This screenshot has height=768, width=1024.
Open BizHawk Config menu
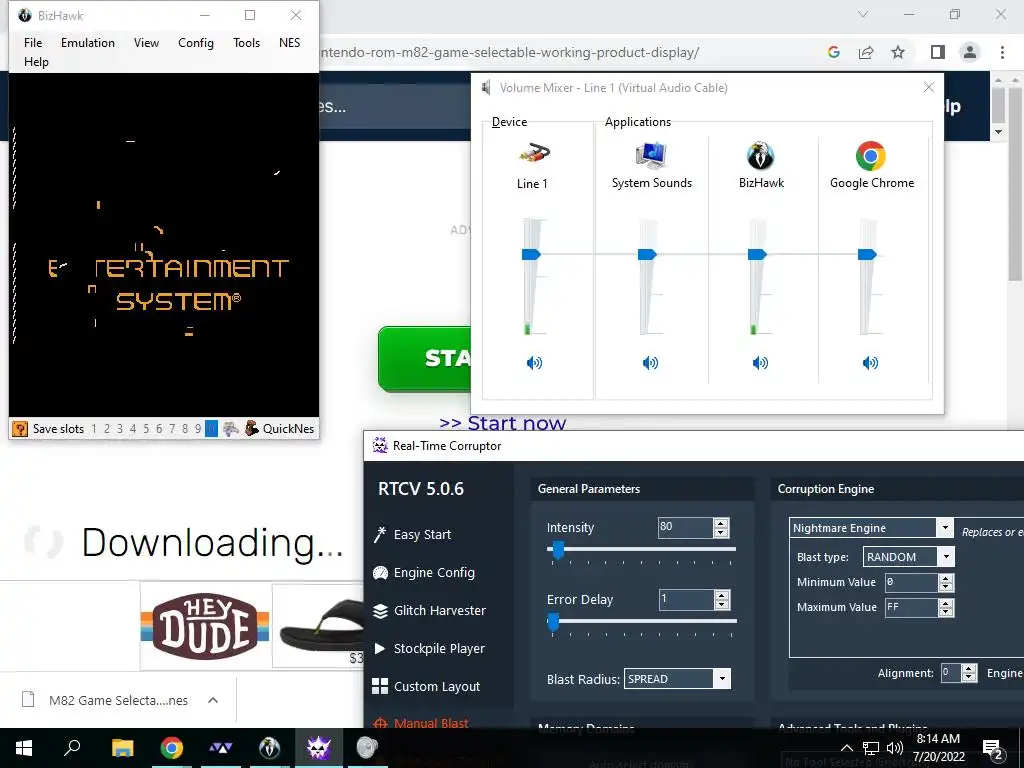point(196,42)
